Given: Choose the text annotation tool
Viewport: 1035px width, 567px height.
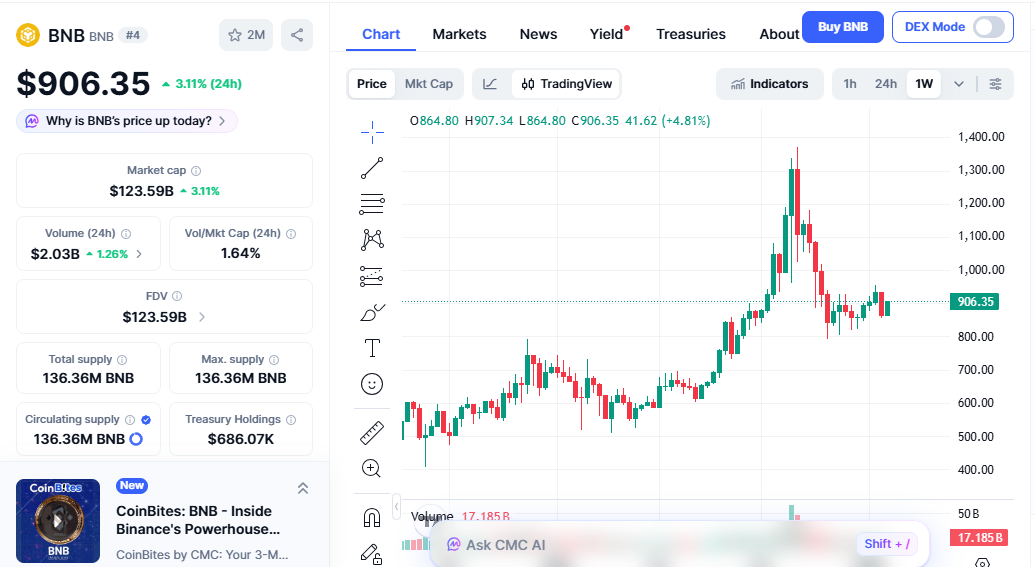Looking at the screenshot, I should click(x=372, y=348).
